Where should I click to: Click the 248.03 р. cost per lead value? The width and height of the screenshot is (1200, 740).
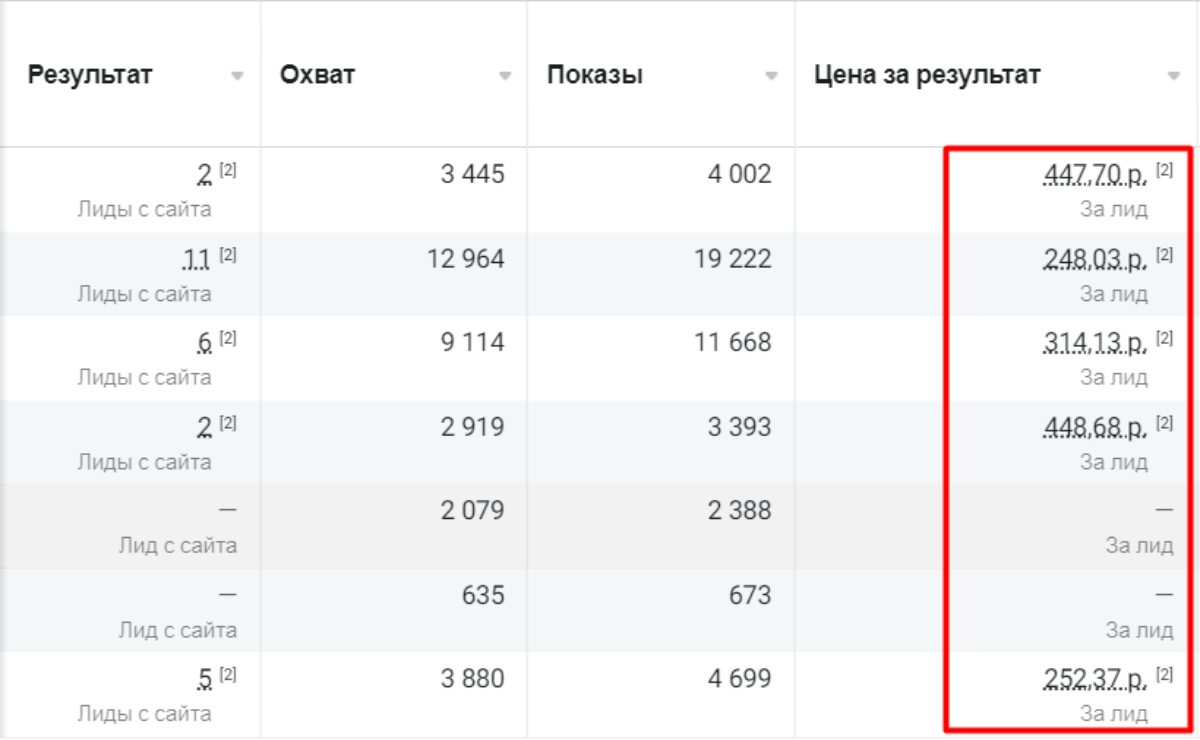tap(1096, 260)
